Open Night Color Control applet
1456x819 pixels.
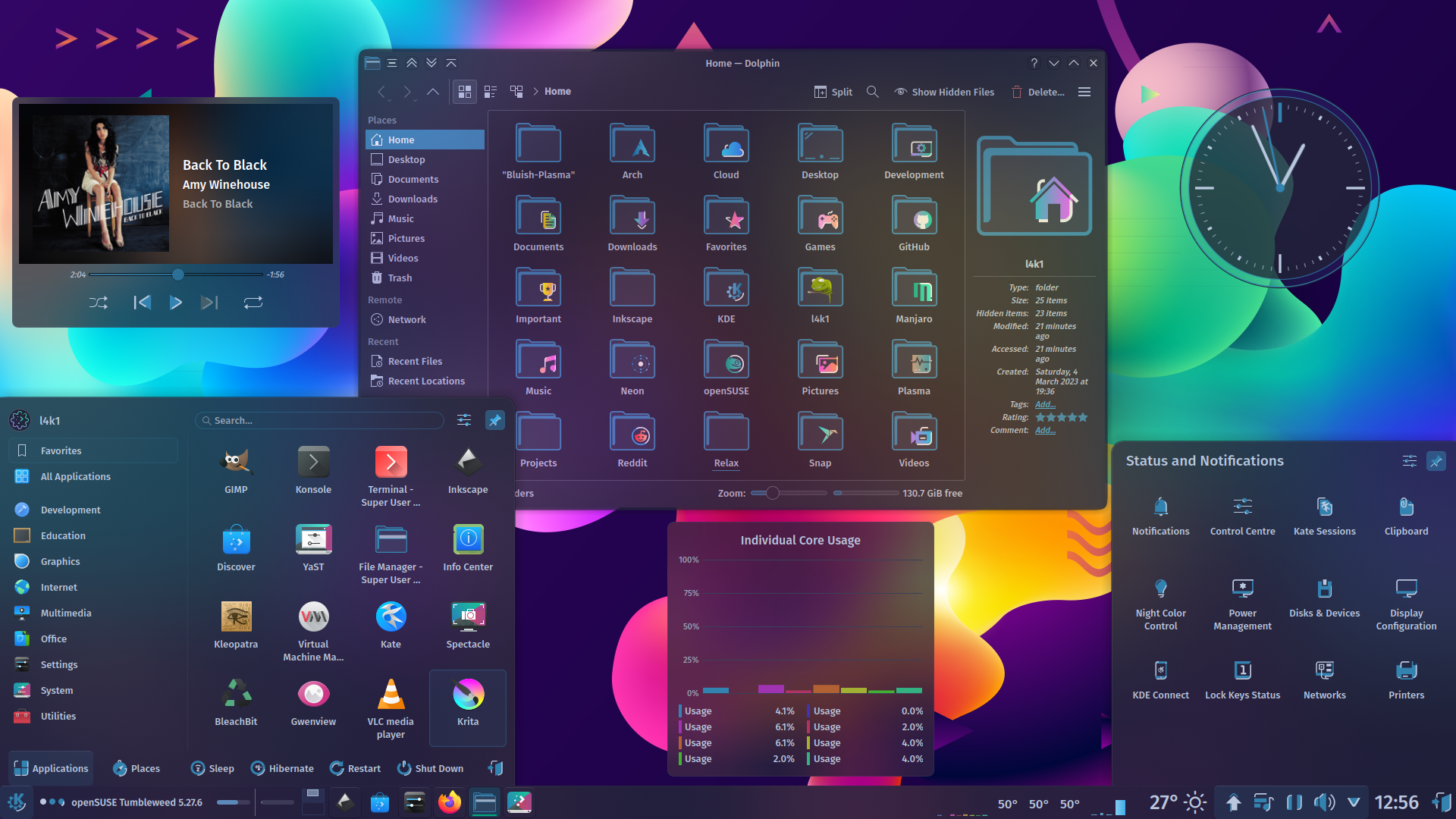pyautogui.click(x=1160, y=604)
